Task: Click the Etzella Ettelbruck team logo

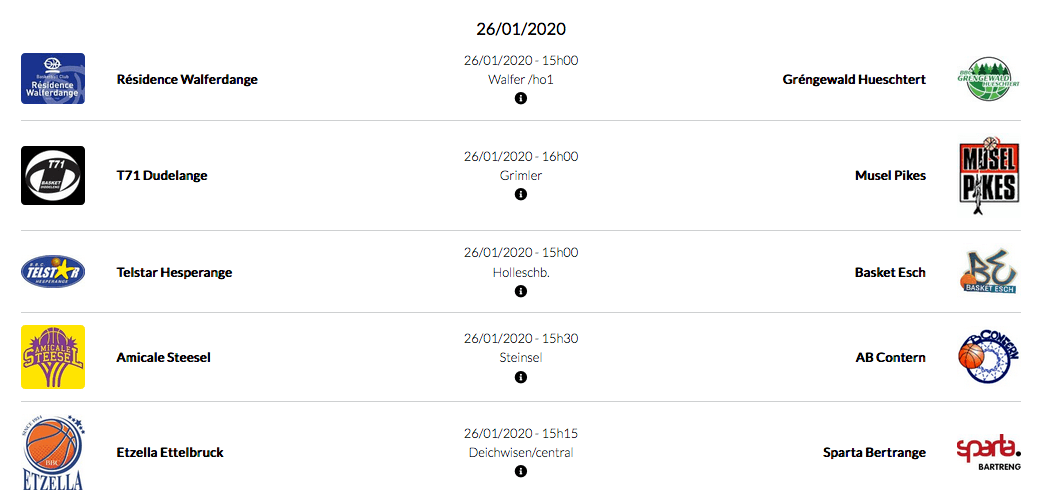Action: [53, 452]
